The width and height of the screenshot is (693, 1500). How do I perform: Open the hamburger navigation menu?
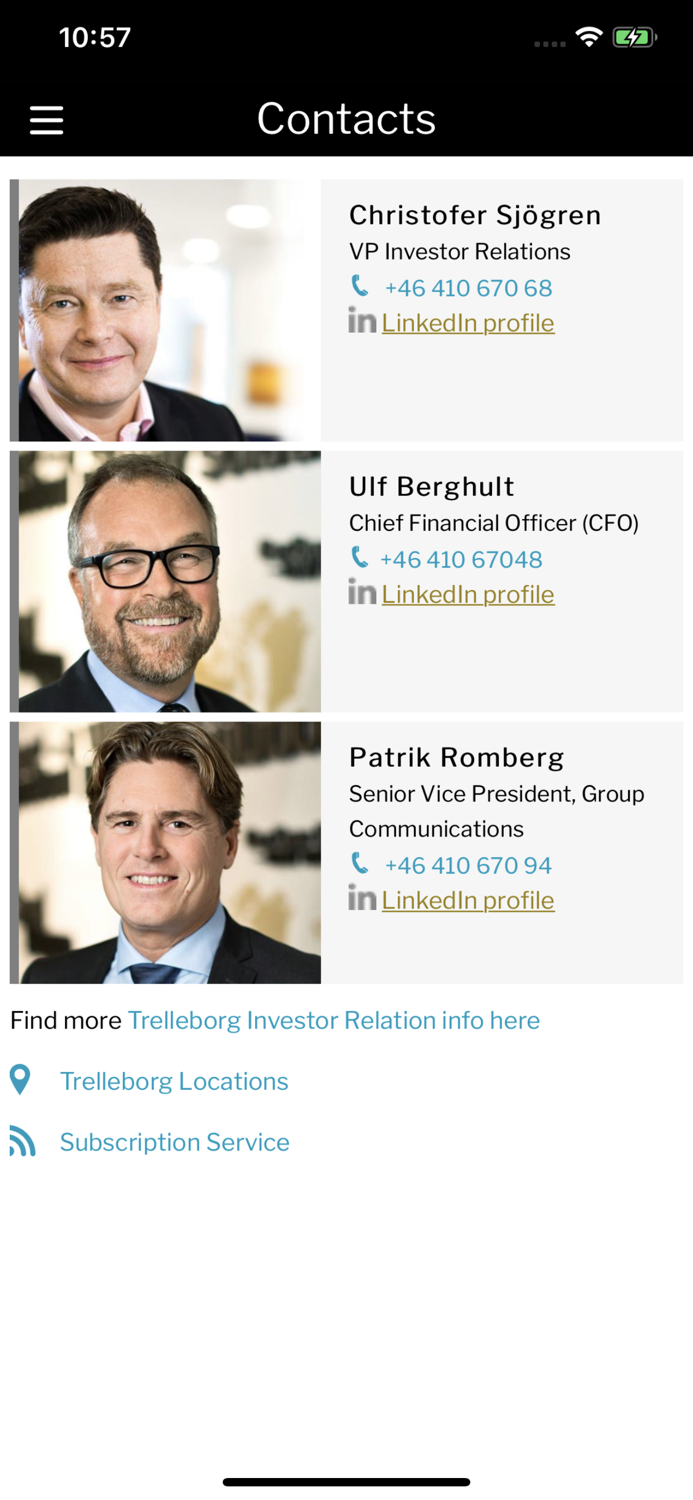pos(46,119)
